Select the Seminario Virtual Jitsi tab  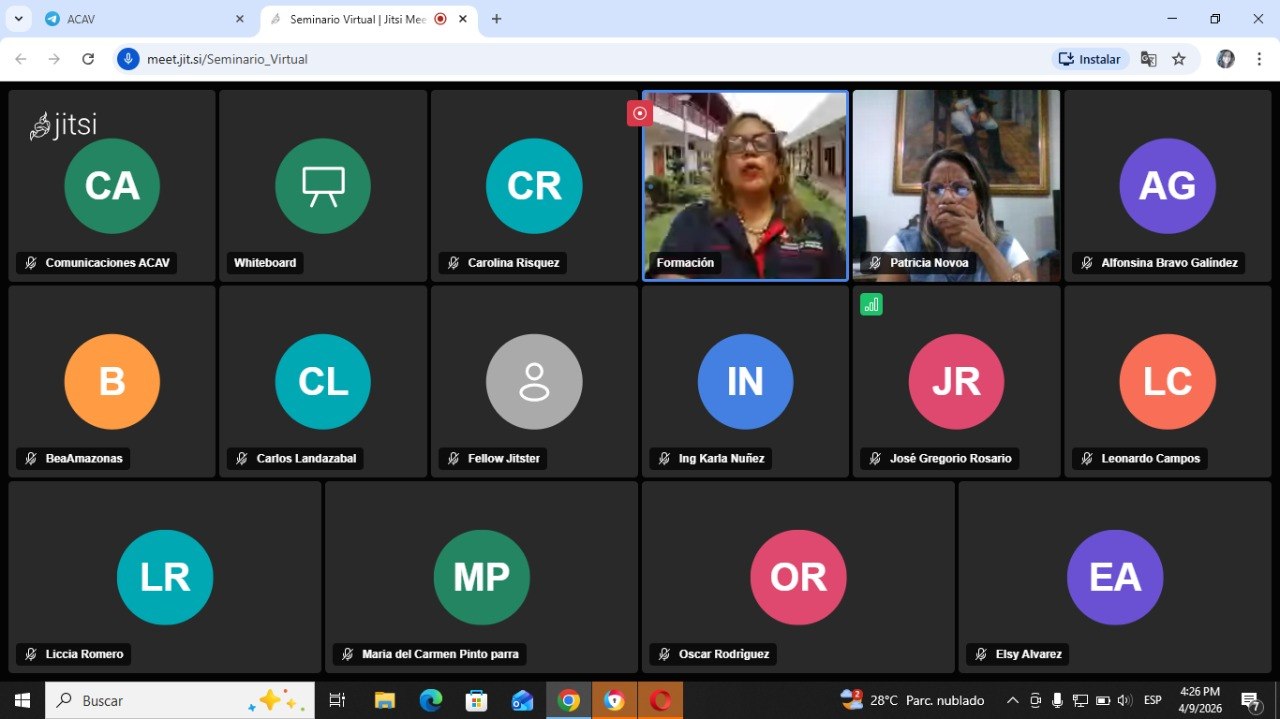[355, 19]
